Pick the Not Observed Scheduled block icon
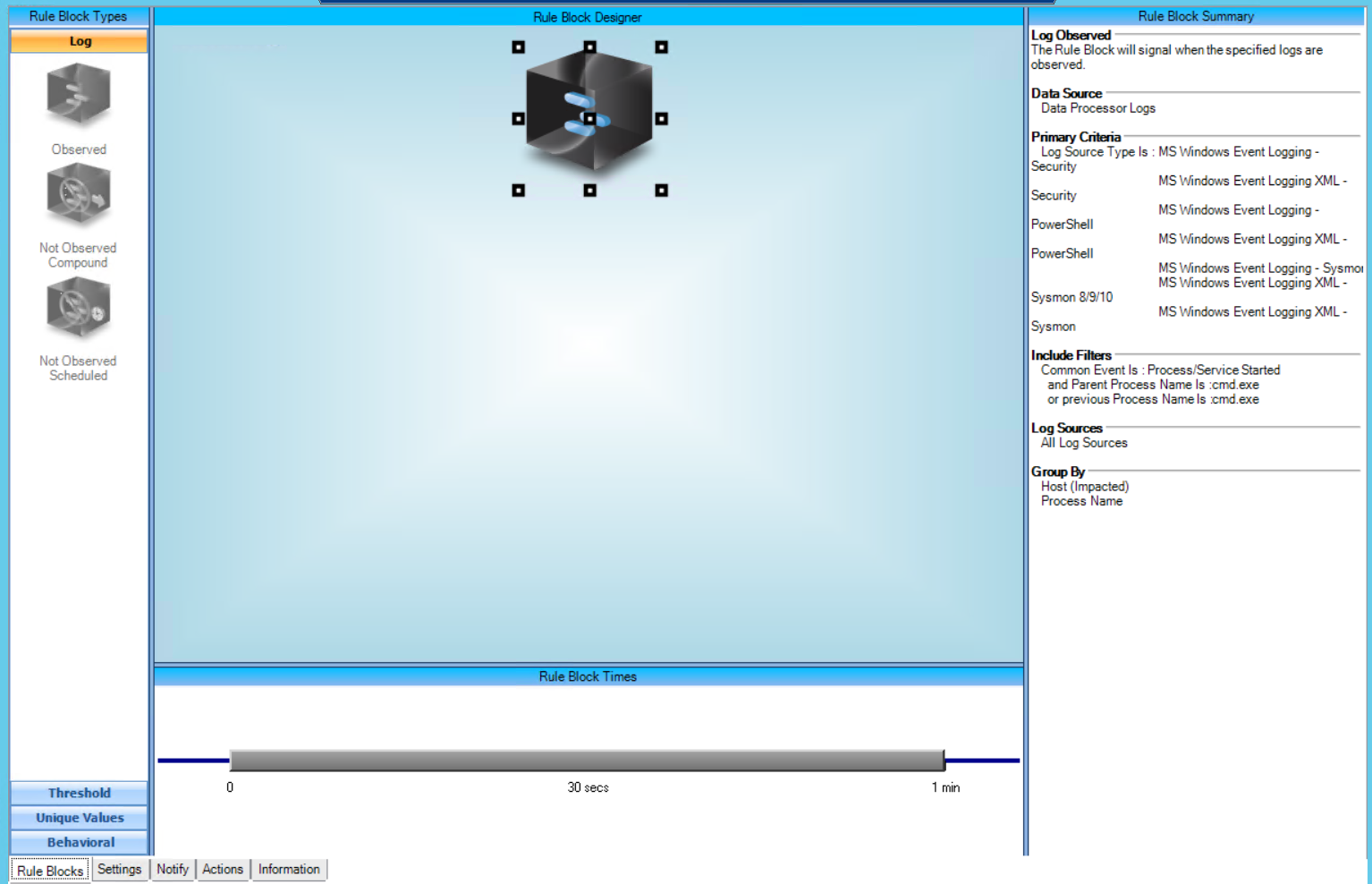The image size is (1372, 884). pyautogui.click(x=79, y=308)
